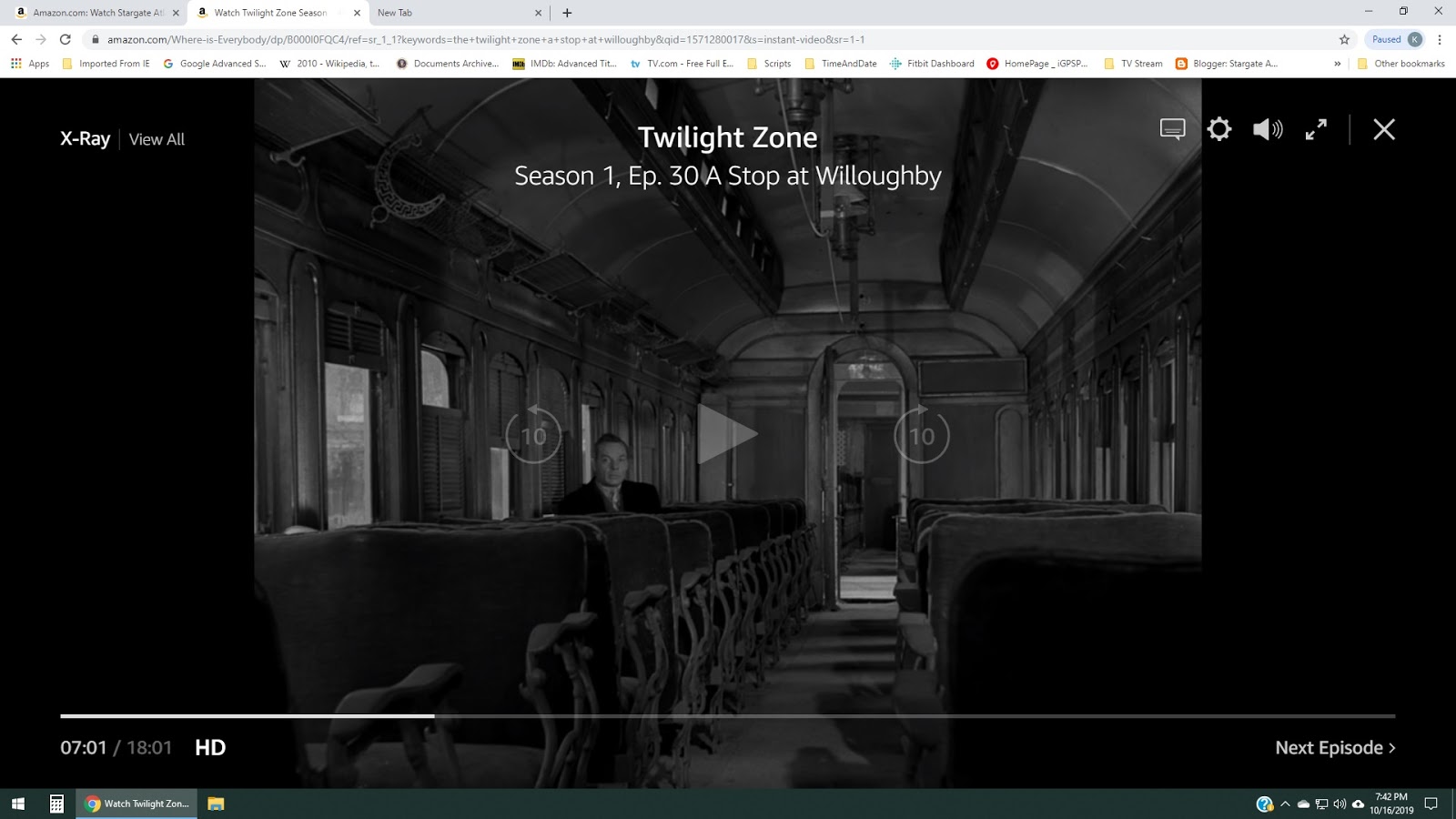Select Chrome Watch Twilight Zone taskbar button
Image resolution: width=1456 pixels, height=819 pixels.
tap(136, 804)
